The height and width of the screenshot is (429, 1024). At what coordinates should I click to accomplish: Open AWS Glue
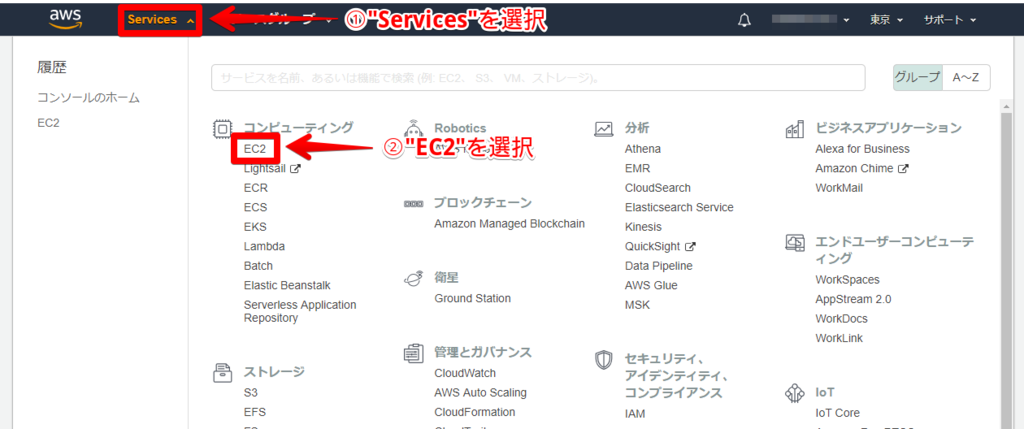coord(651,286)
